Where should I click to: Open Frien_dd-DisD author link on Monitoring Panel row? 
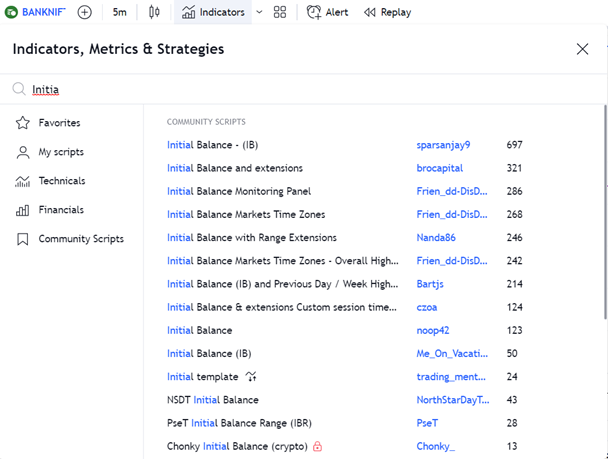click(452, 191)
